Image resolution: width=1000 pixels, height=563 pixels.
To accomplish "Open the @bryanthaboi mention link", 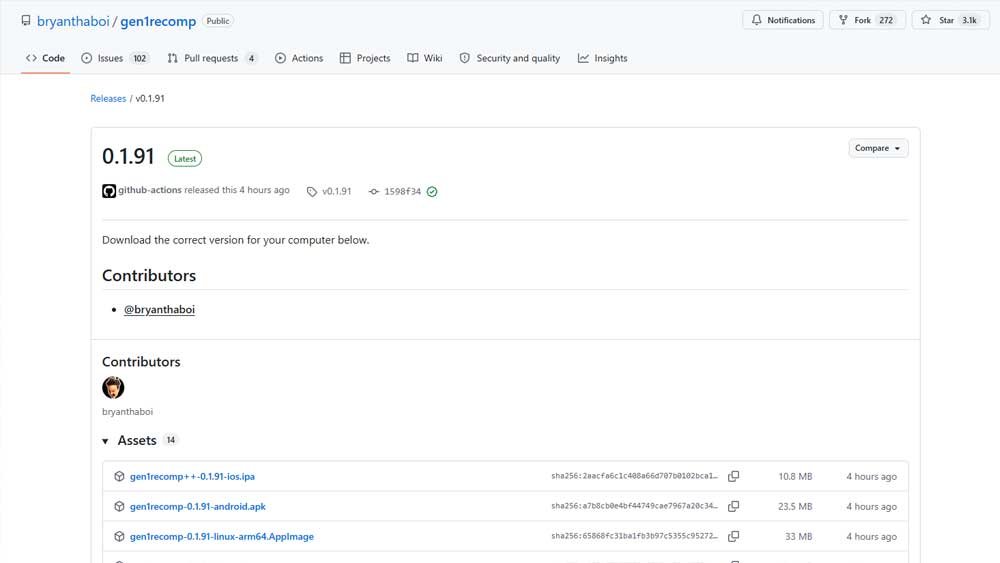I will coord(159,309).
